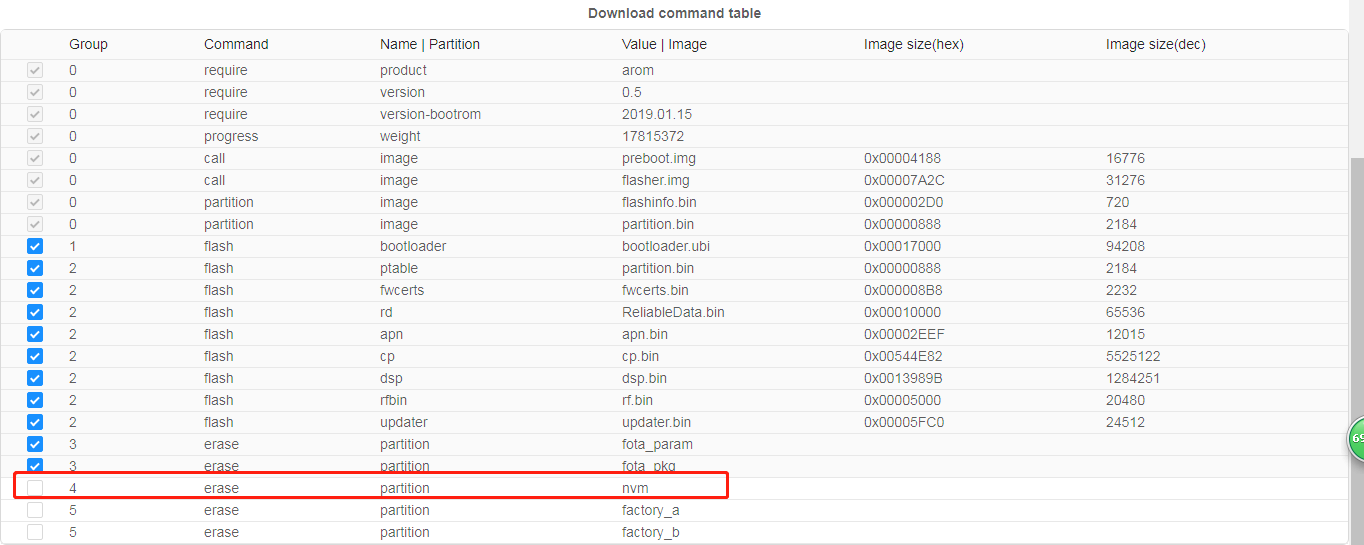Toggle the dsp.bin row checkbox

pyautogui.click(x=35, y=378)
